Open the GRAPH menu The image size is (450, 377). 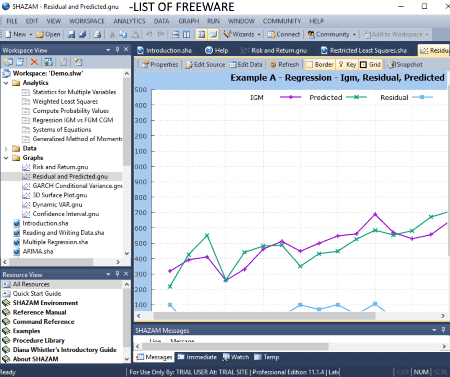point(189,21)
